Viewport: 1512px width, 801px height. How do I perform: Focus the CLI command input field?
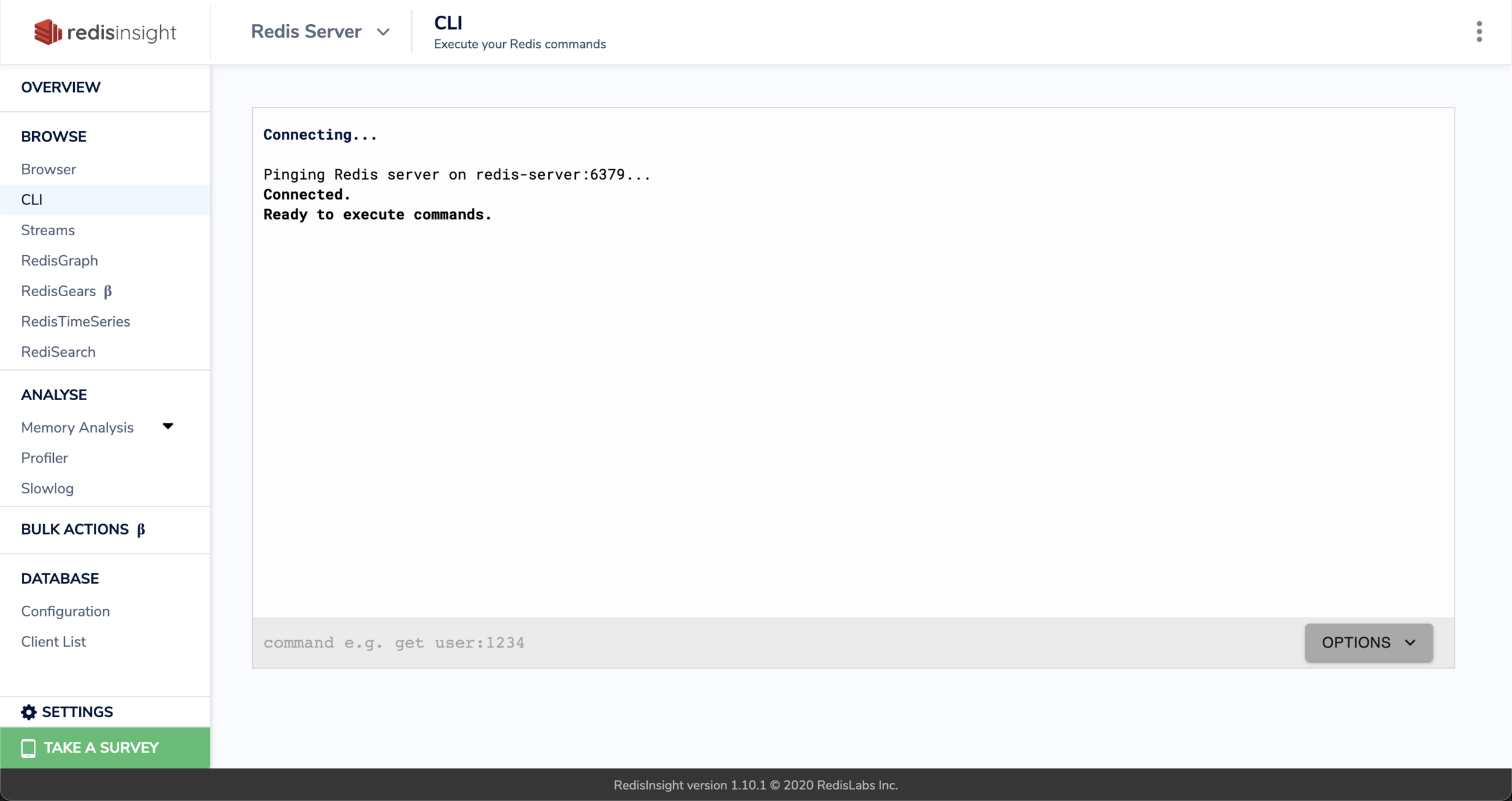(x=726, y=643)
